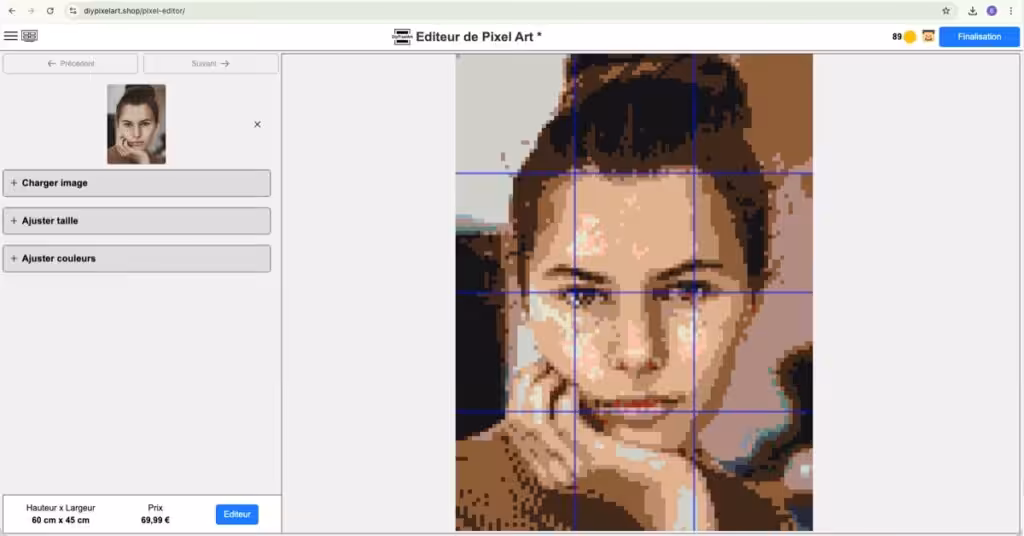The height and width of the screenshot is (536, 1024).
Task: Click the Editeur de Pixel Art title
Action: click(479, 37)
